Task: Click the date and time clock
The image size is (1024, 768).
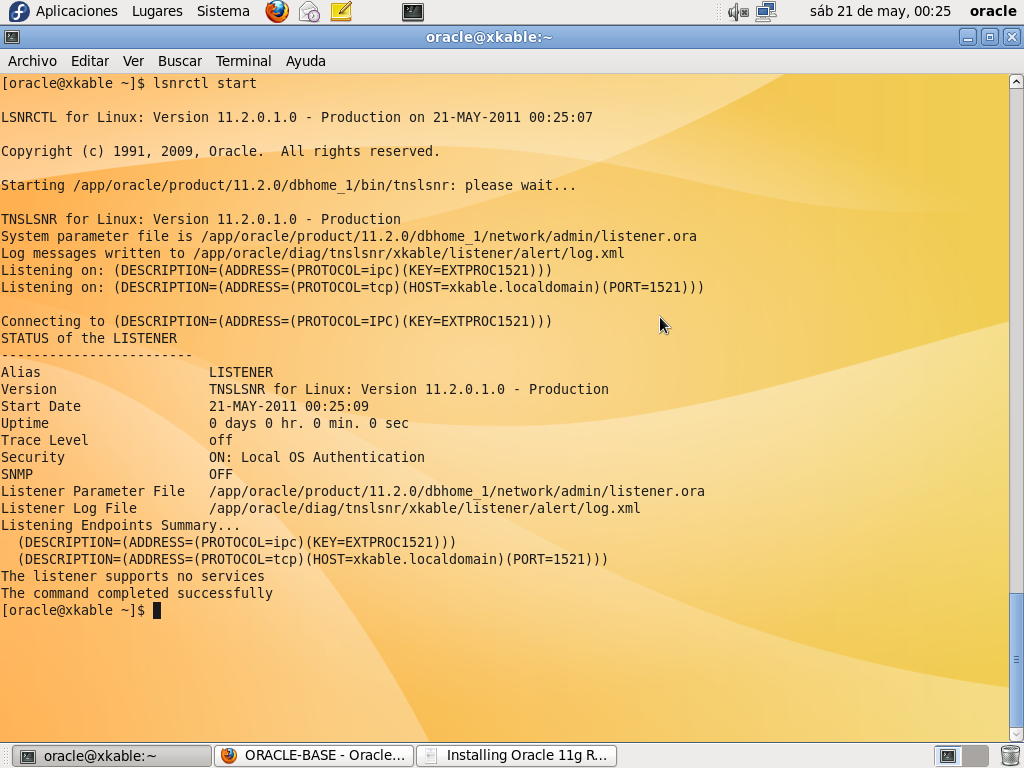Action: point(880,11)
